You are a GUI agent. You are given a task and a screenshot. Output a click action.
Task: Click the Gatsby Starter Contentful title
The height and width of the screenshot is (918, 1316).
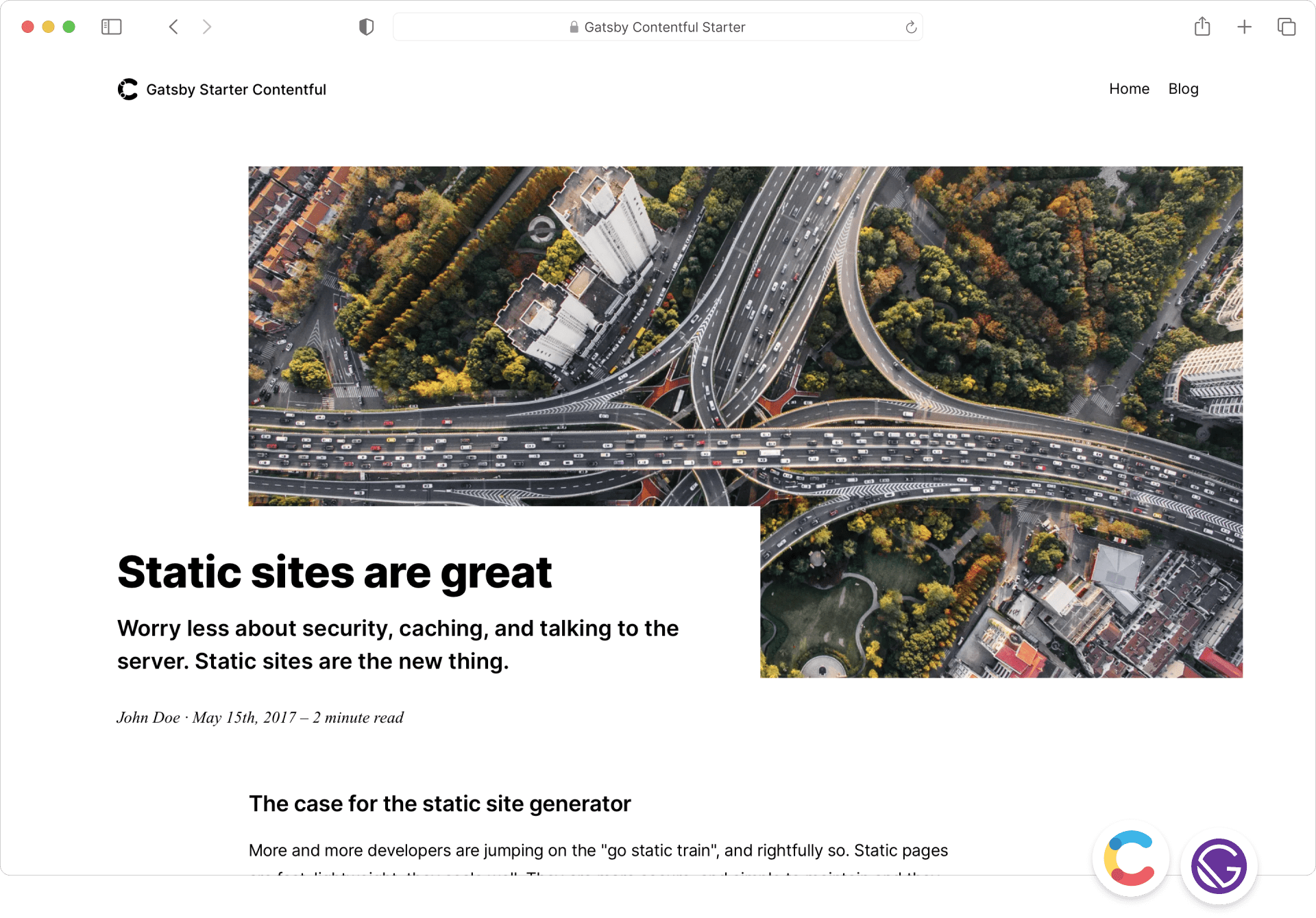(x=236, y=90)
